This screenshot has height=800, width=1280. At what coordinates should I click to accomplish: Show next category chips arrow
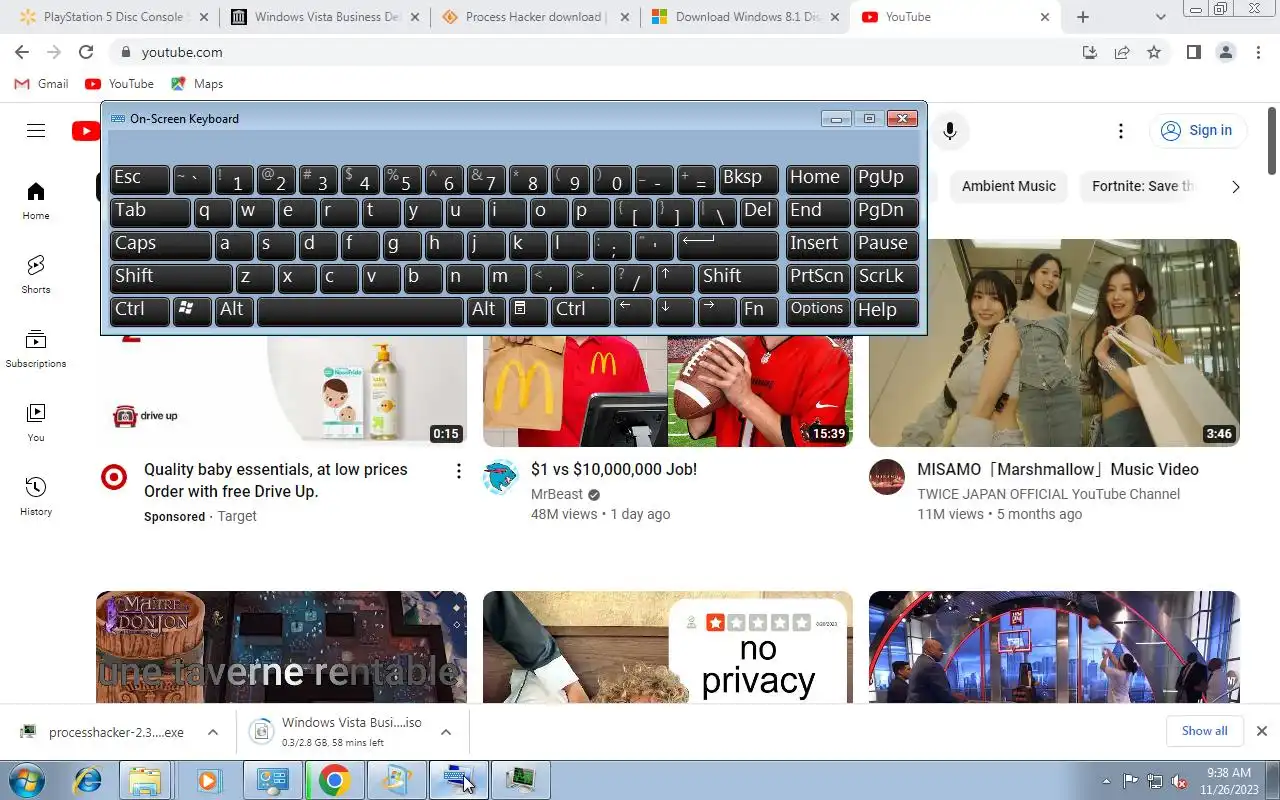coord(1235,187)
